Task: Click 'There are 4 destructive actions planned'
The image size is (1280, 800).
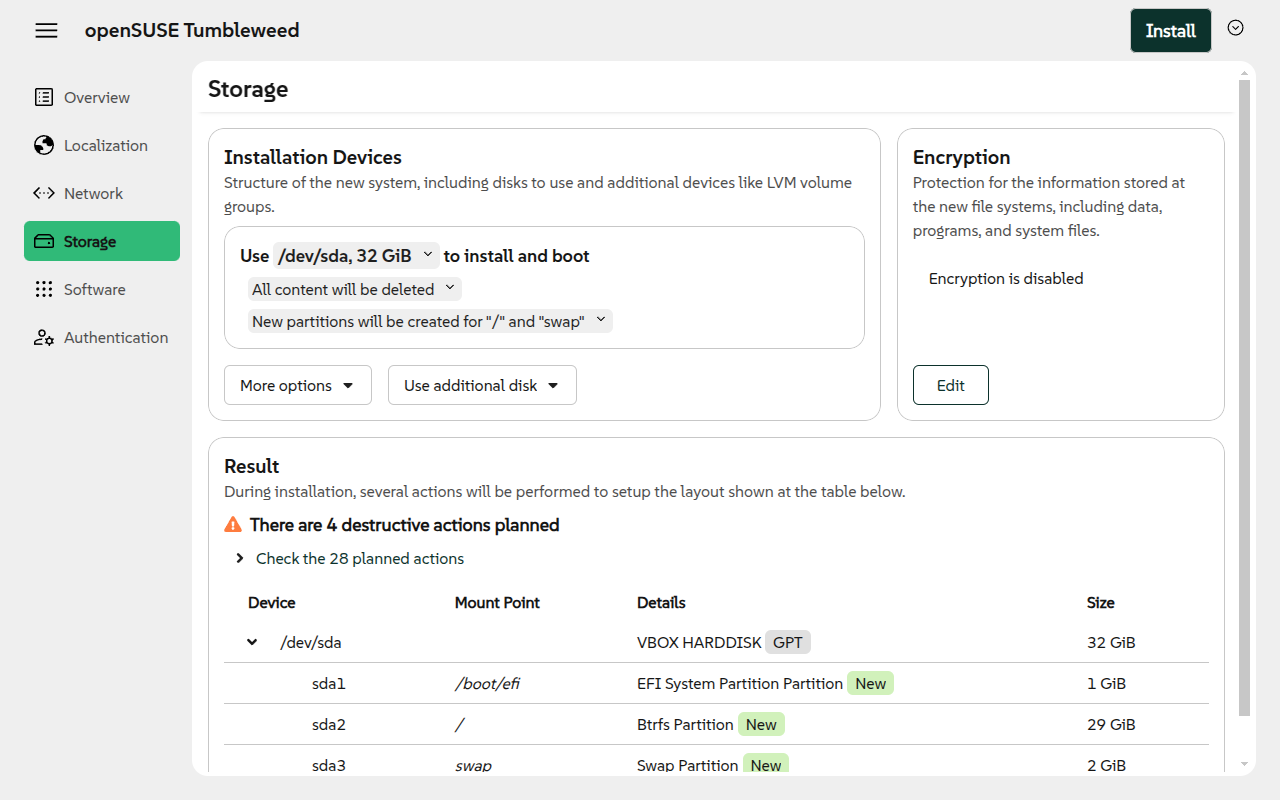Action: pyautogui.click(x=404, y=524)
